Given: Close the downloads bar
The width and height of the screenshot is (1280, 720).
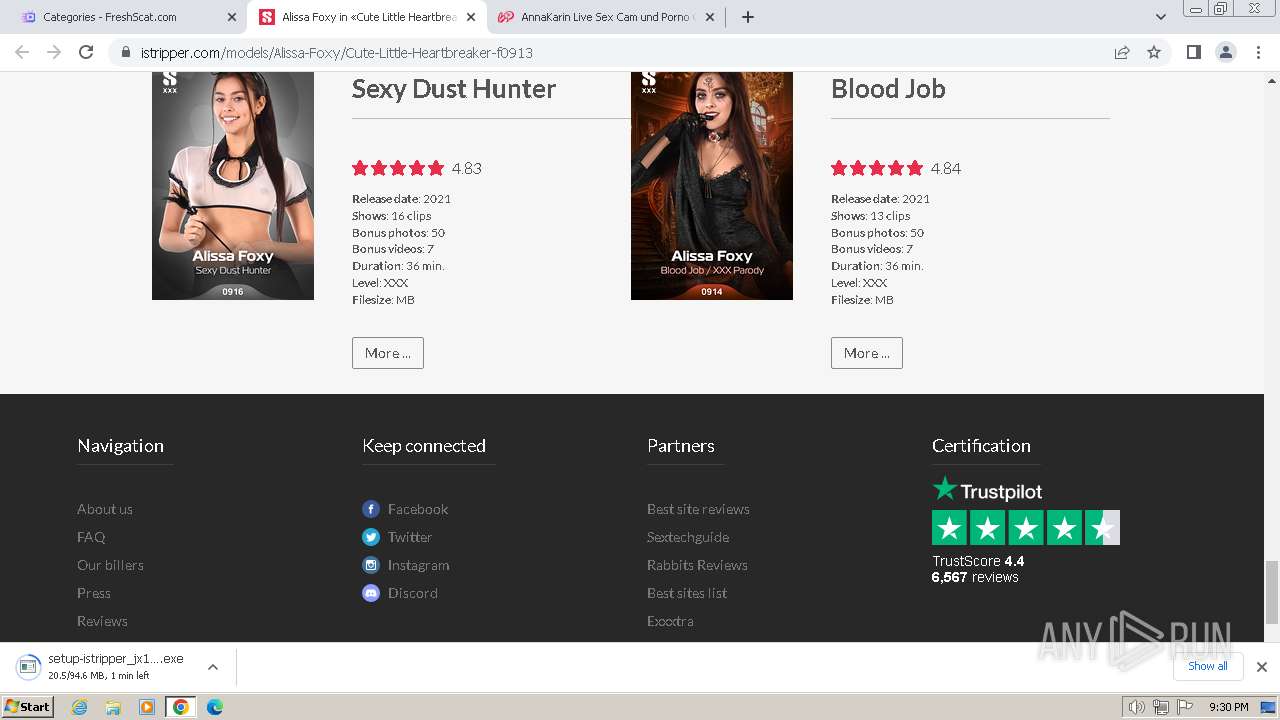Looking at the screenshot, I should [1262, 667].
